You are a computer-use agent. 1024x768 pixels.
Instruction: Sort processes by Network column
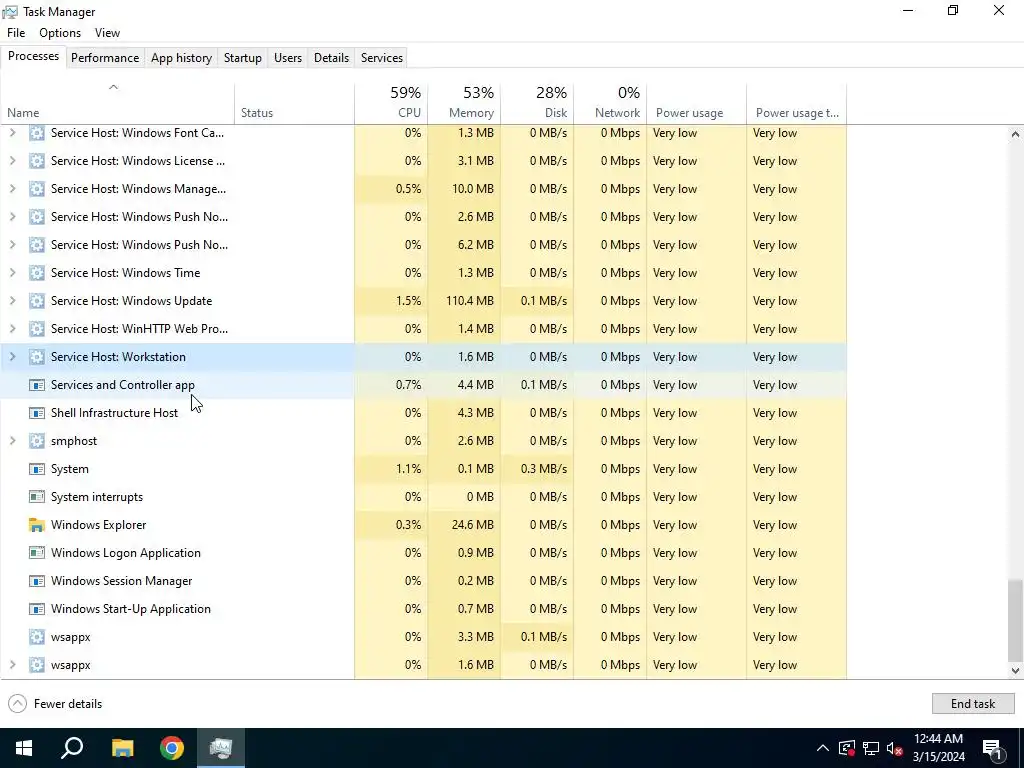pos(611,103)
